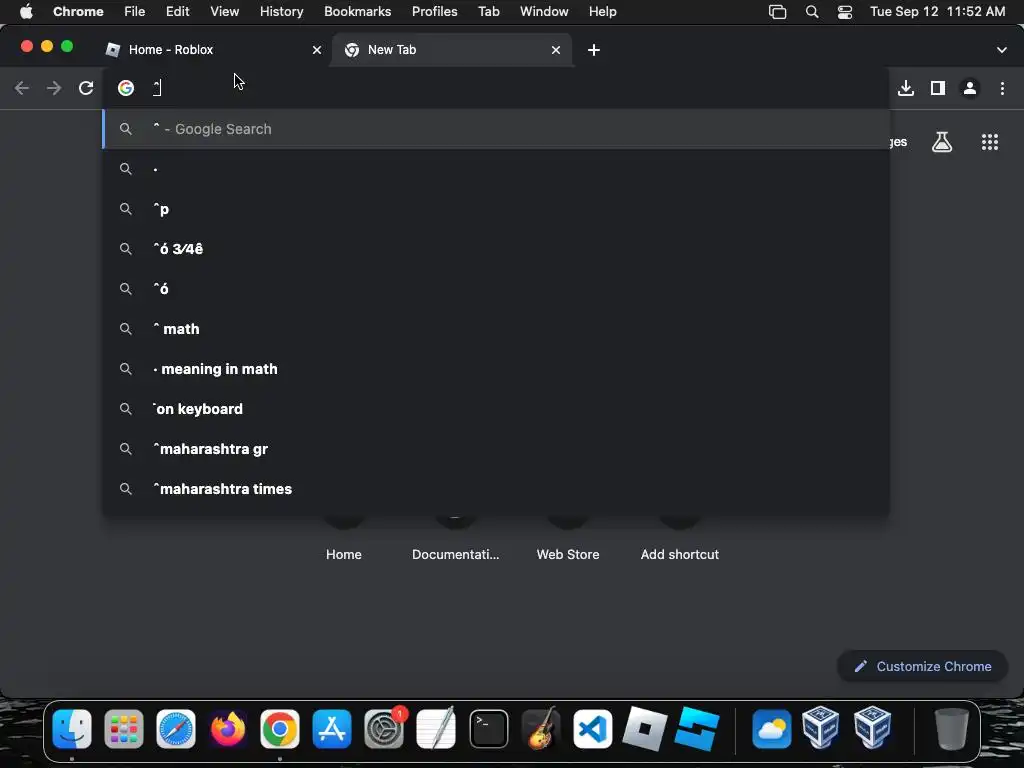This screenshot has height=768, width=1024.
Task: Open Launchpad from the dock
Action: tap(124, 728)
